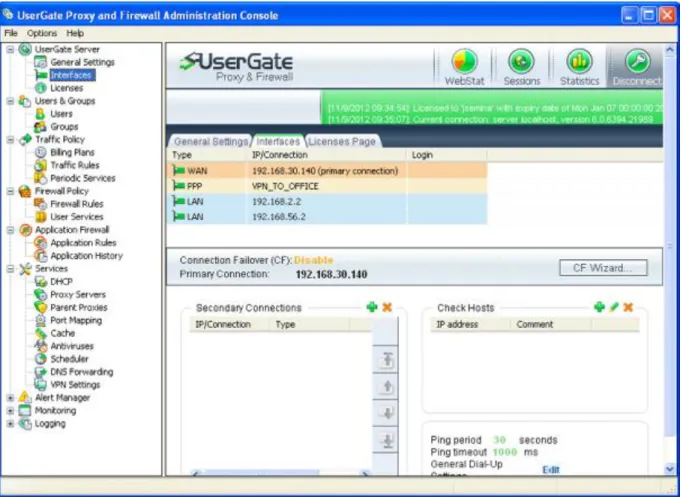Click the vertical scrollbar down arrow
The height and width of the screenshot is (497, 683).
click(670, 469)
